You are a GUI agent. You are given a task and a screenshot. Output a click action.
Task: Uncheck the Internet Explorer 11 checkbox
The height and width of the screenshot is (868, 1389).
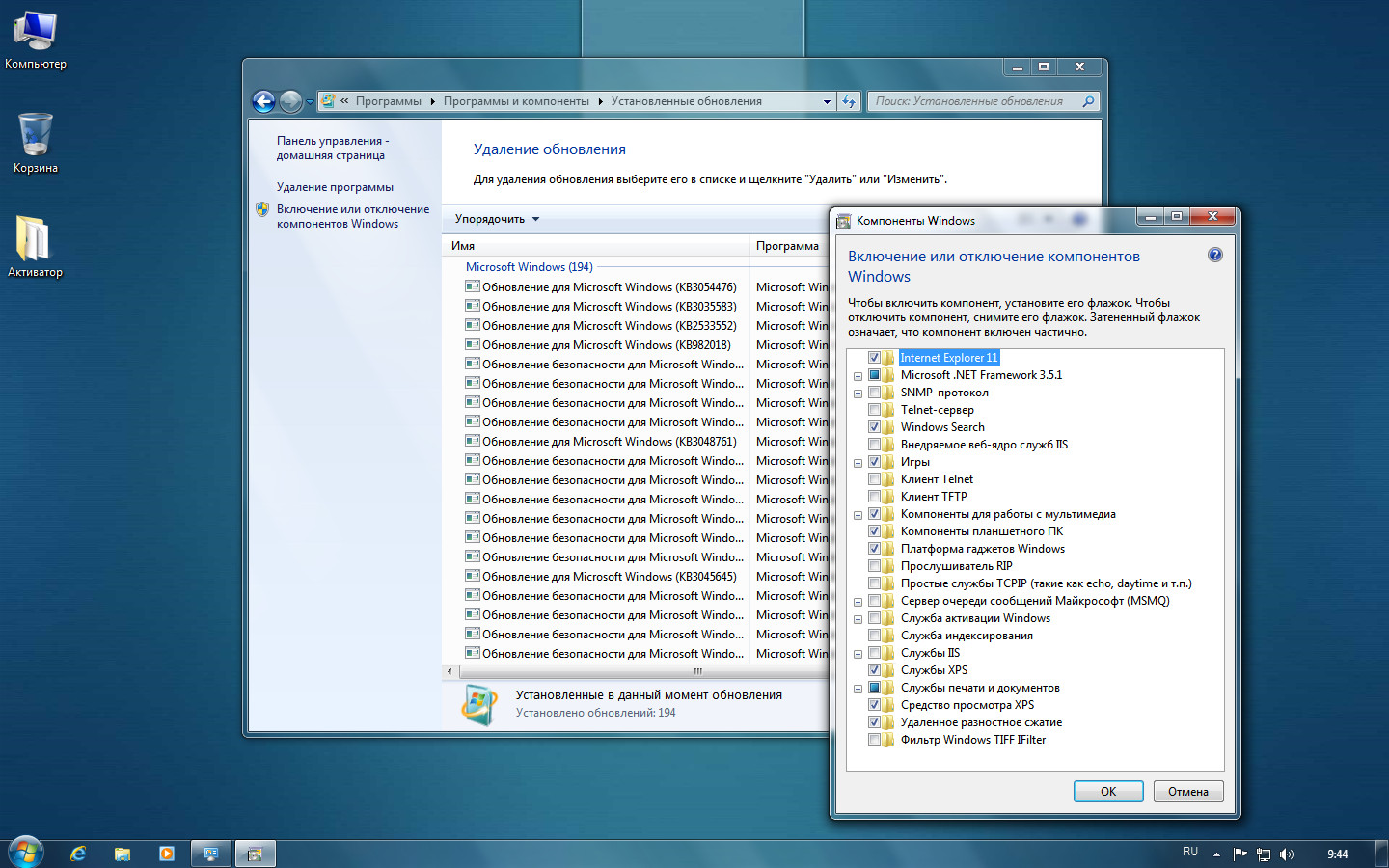[874, 358]
